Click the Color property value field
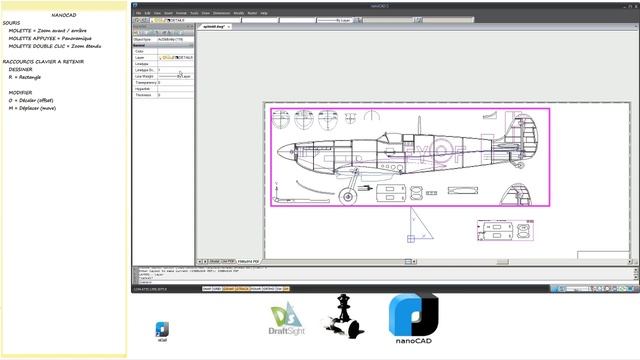The image size is (640, 360). tap(176, 51)
